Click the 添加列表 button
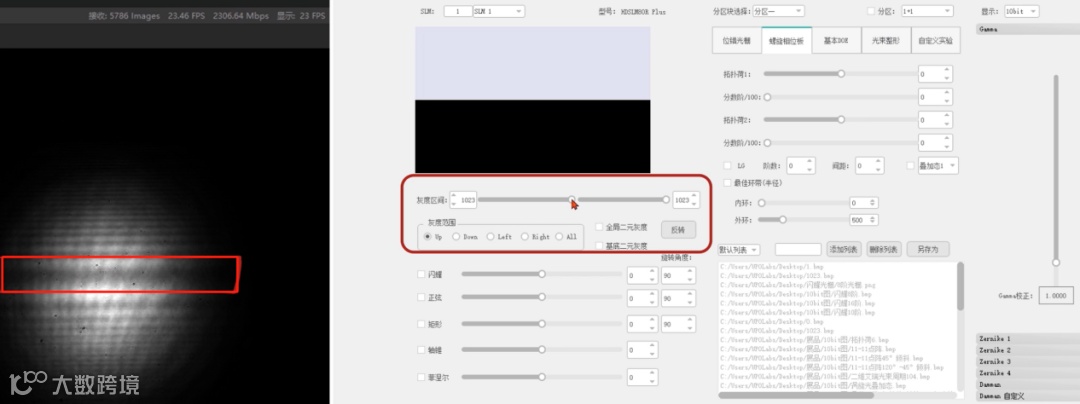The width and height of the screenshot is (1080, 404). 843,249
